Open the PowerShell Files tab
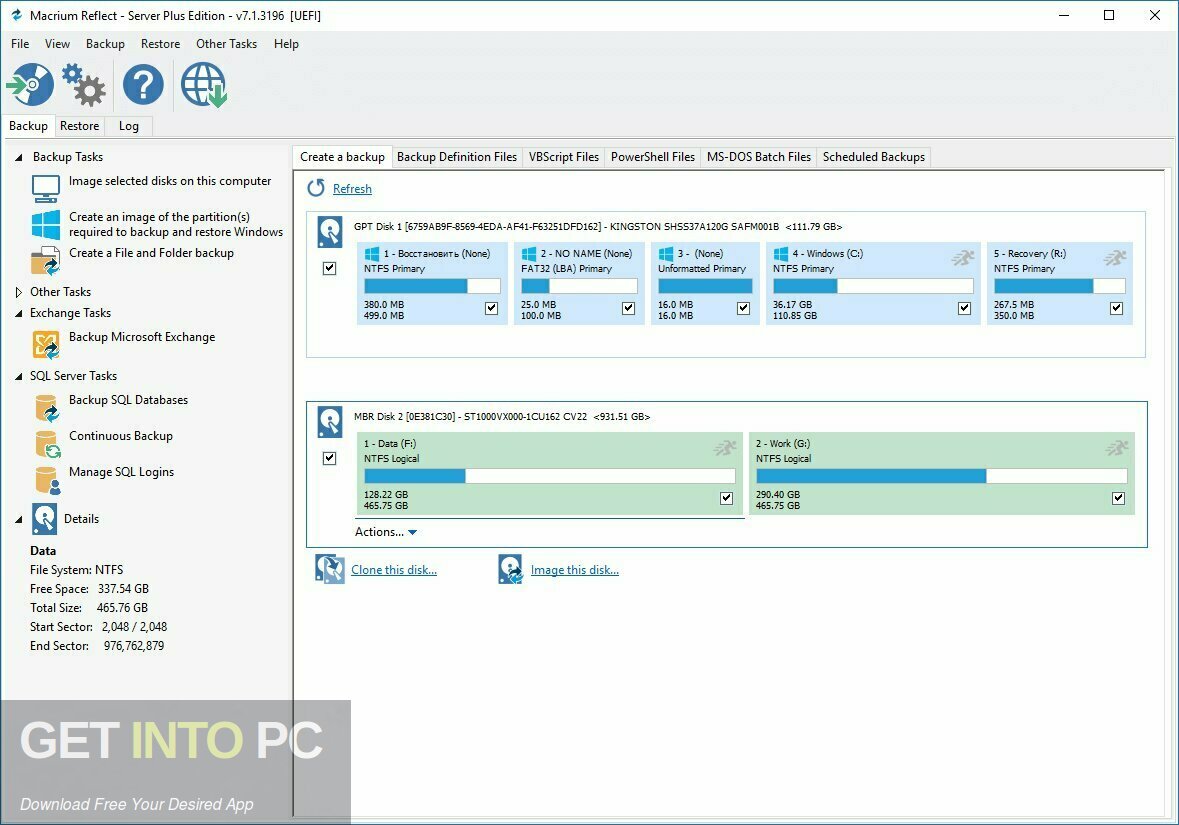This screenshot has height=825, width=1179. [x=653, y=156]
